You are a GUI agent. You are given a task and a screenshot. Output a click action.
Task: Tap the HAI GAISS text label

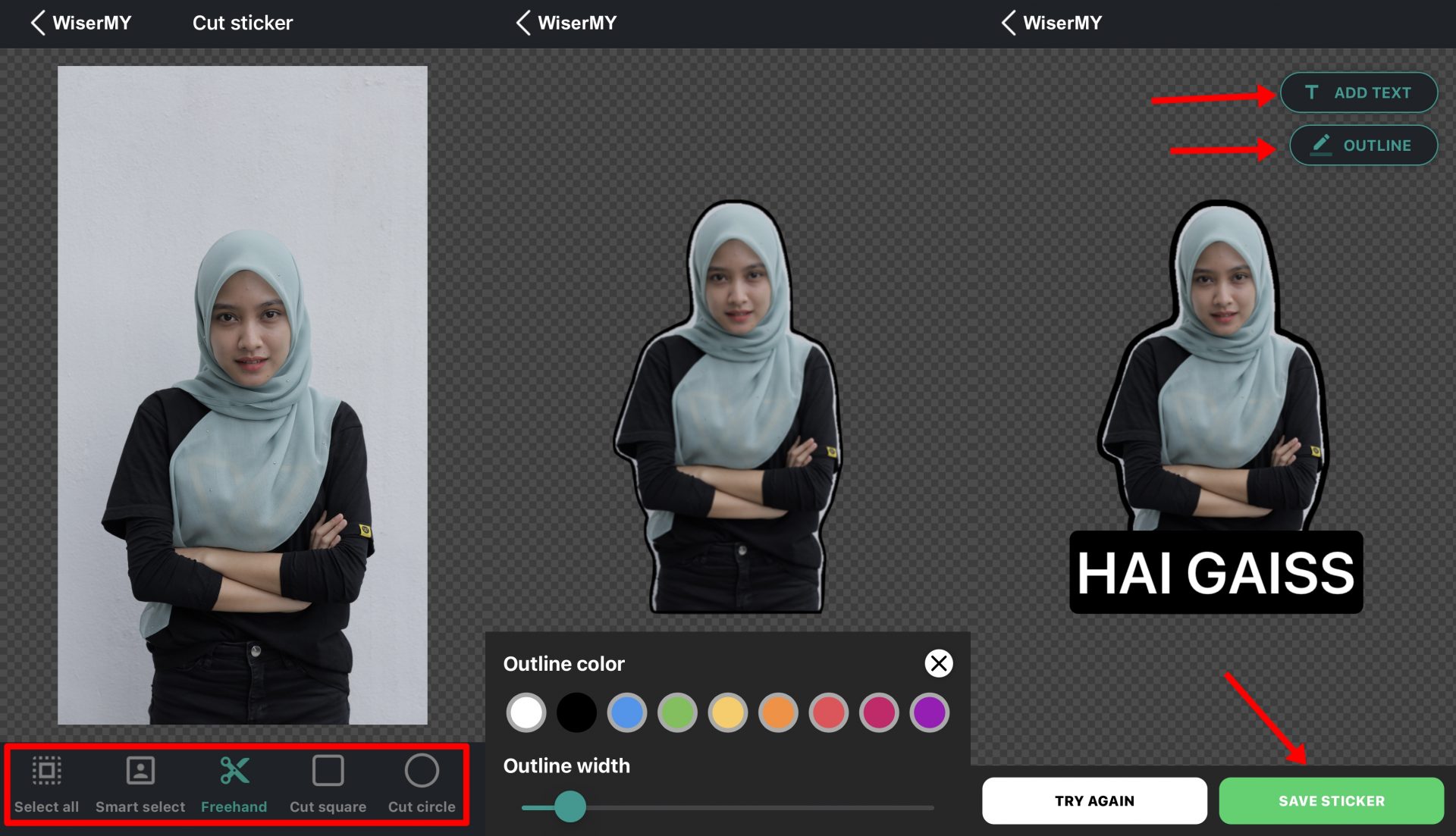1216,572
